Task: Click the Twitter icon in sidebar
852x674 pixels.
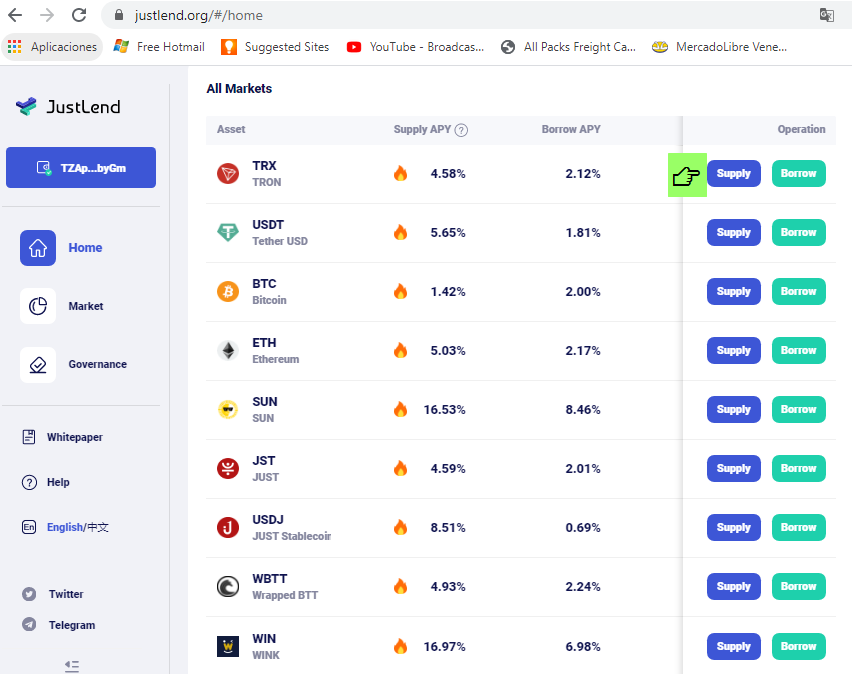Action: [x=29, y=594]
